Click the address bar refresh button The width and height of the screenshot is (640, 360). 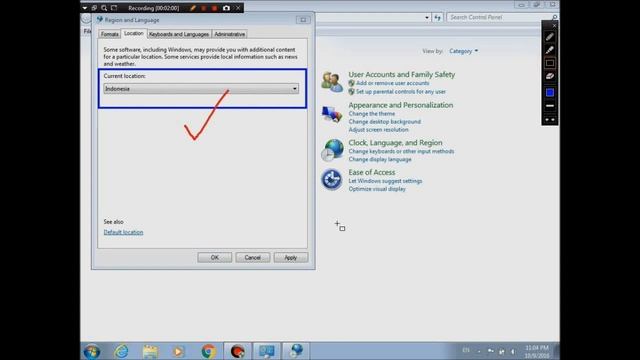(x=438, y=17)
